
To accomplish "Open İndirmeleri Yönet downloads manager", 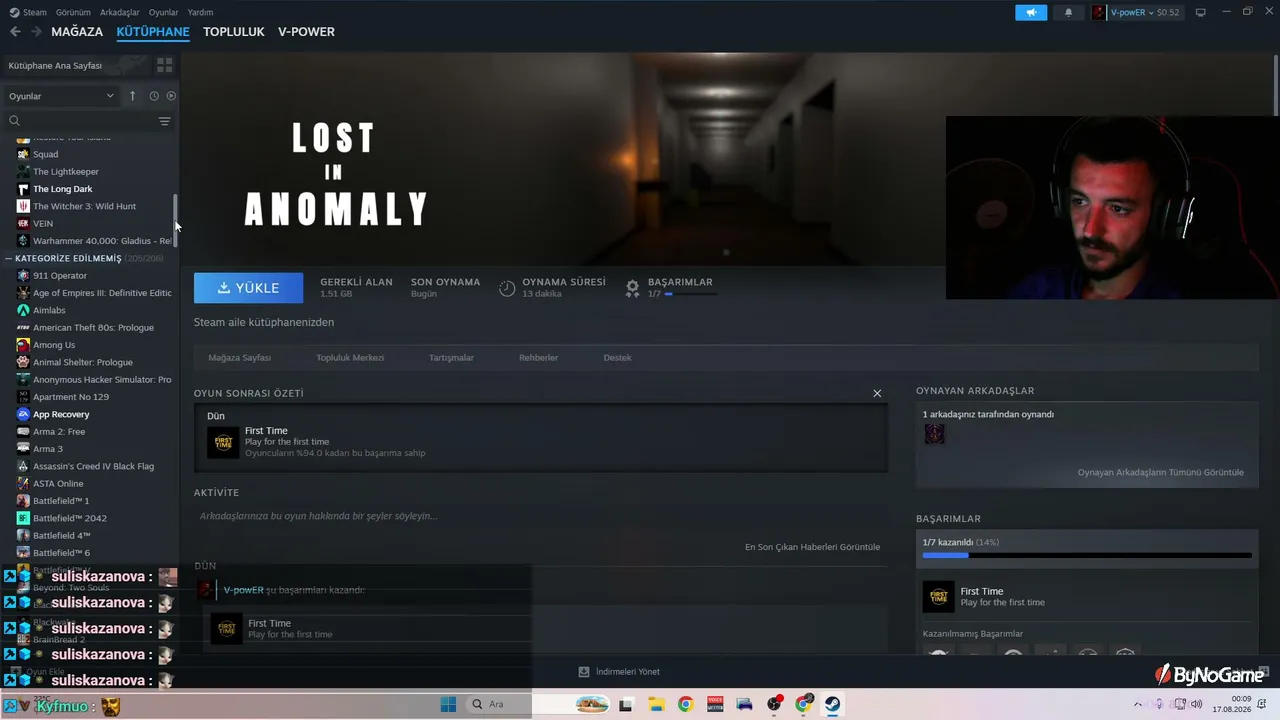I will (619, 671).
